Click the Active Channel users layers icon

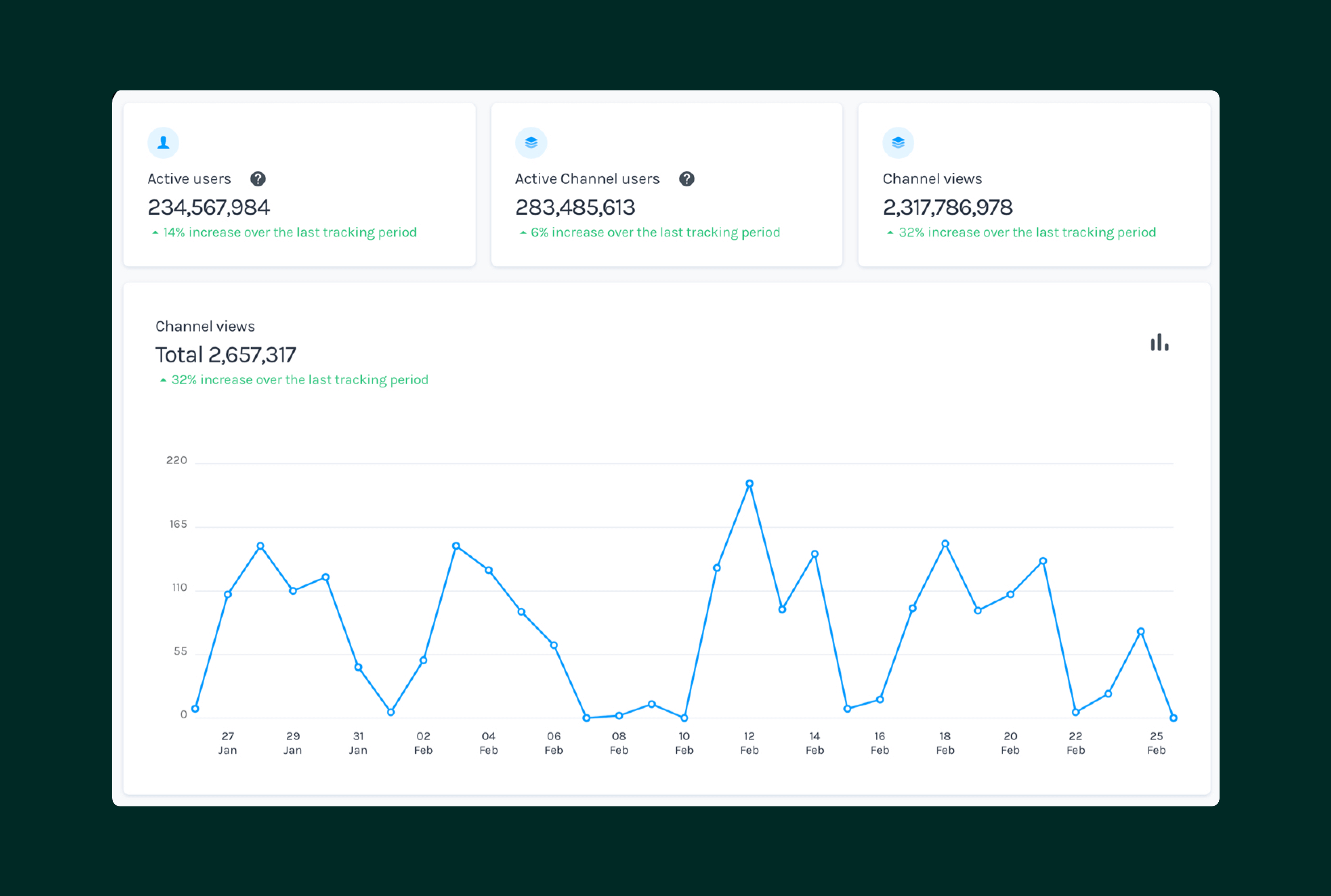(531, 142)
